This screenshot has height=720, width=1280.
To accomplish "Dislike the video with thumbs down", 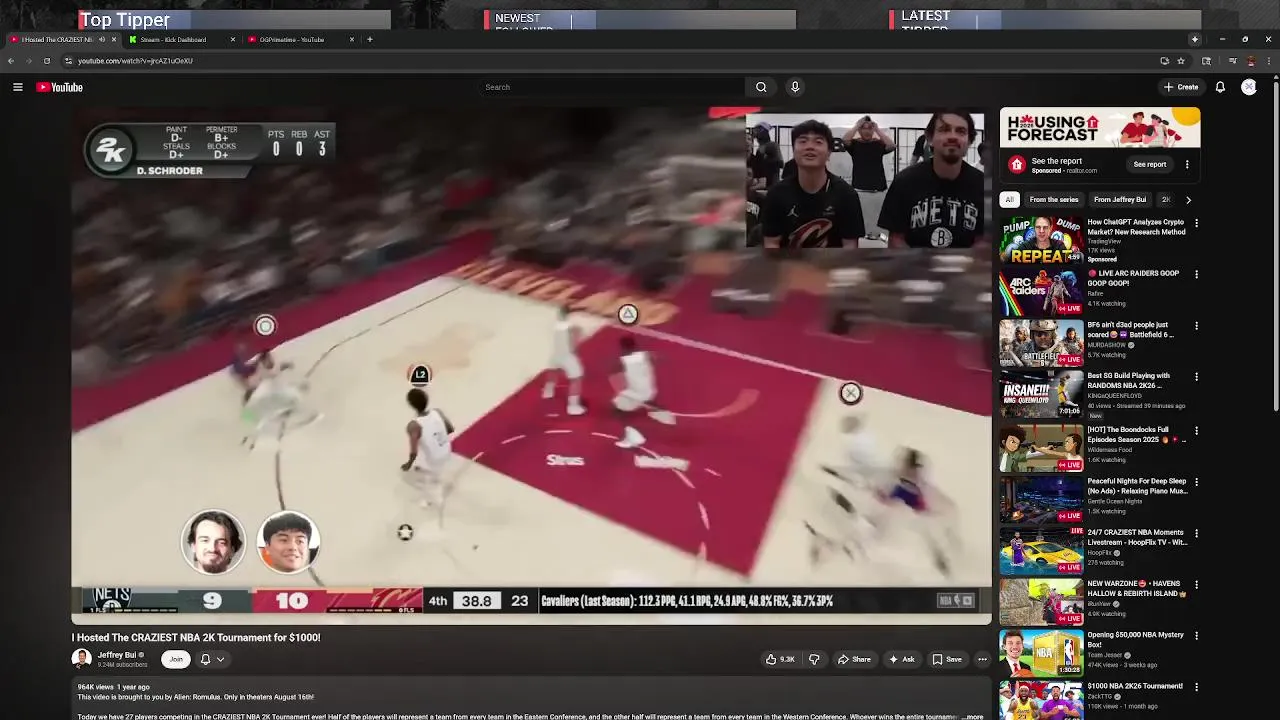I will click(x=814, y=659).
